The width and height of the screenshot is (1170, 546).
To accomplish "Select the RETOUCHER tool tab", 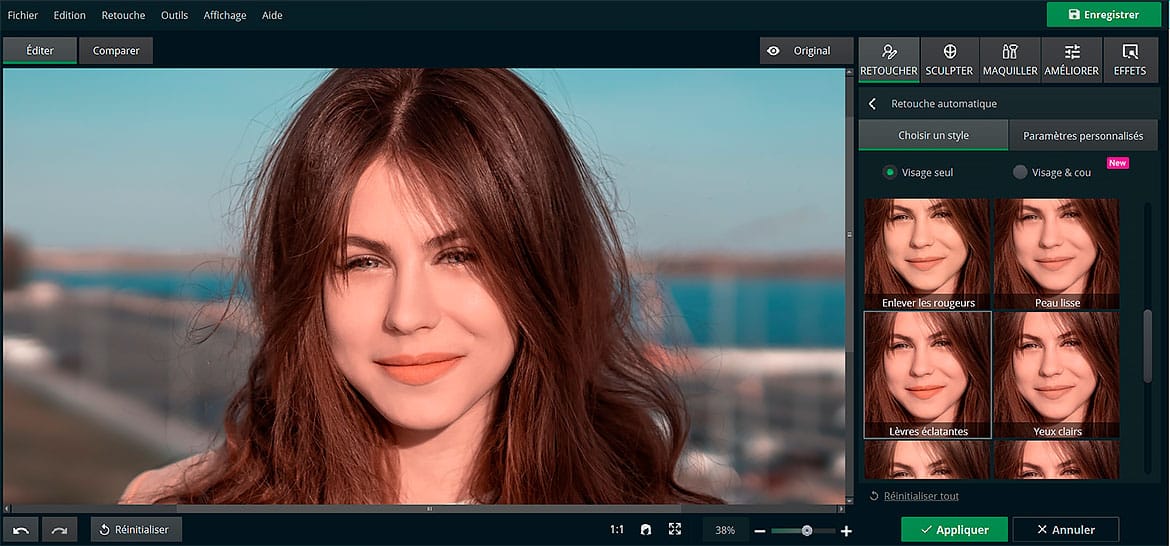I will pos(888,60).
